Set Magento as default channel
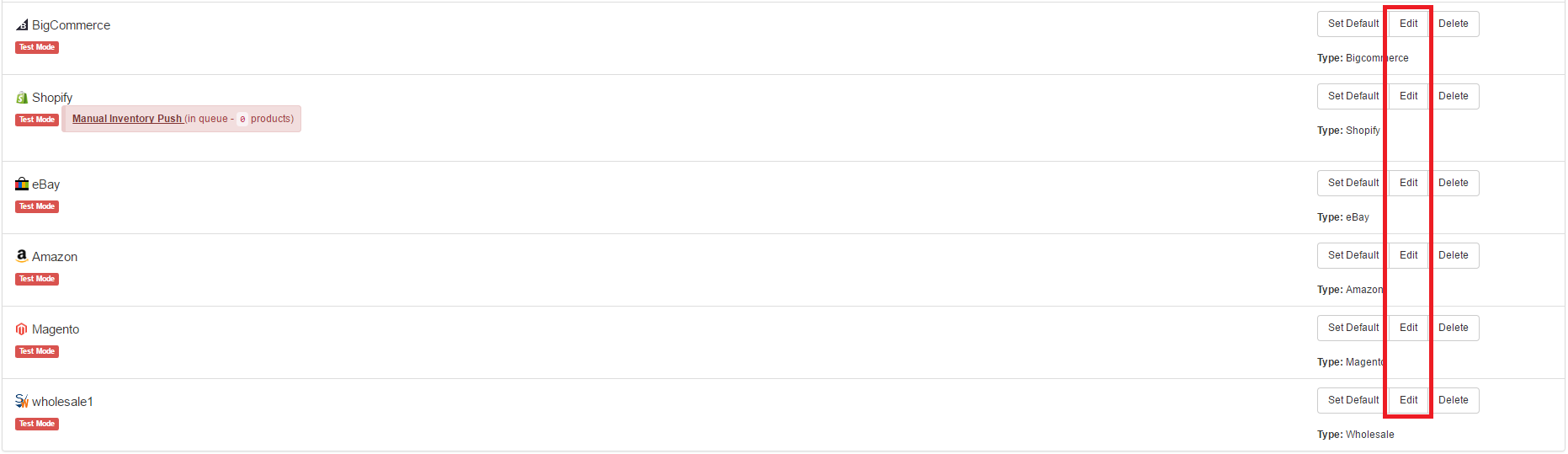The height and width of the screenshot is (454, 1568). 1353,328
